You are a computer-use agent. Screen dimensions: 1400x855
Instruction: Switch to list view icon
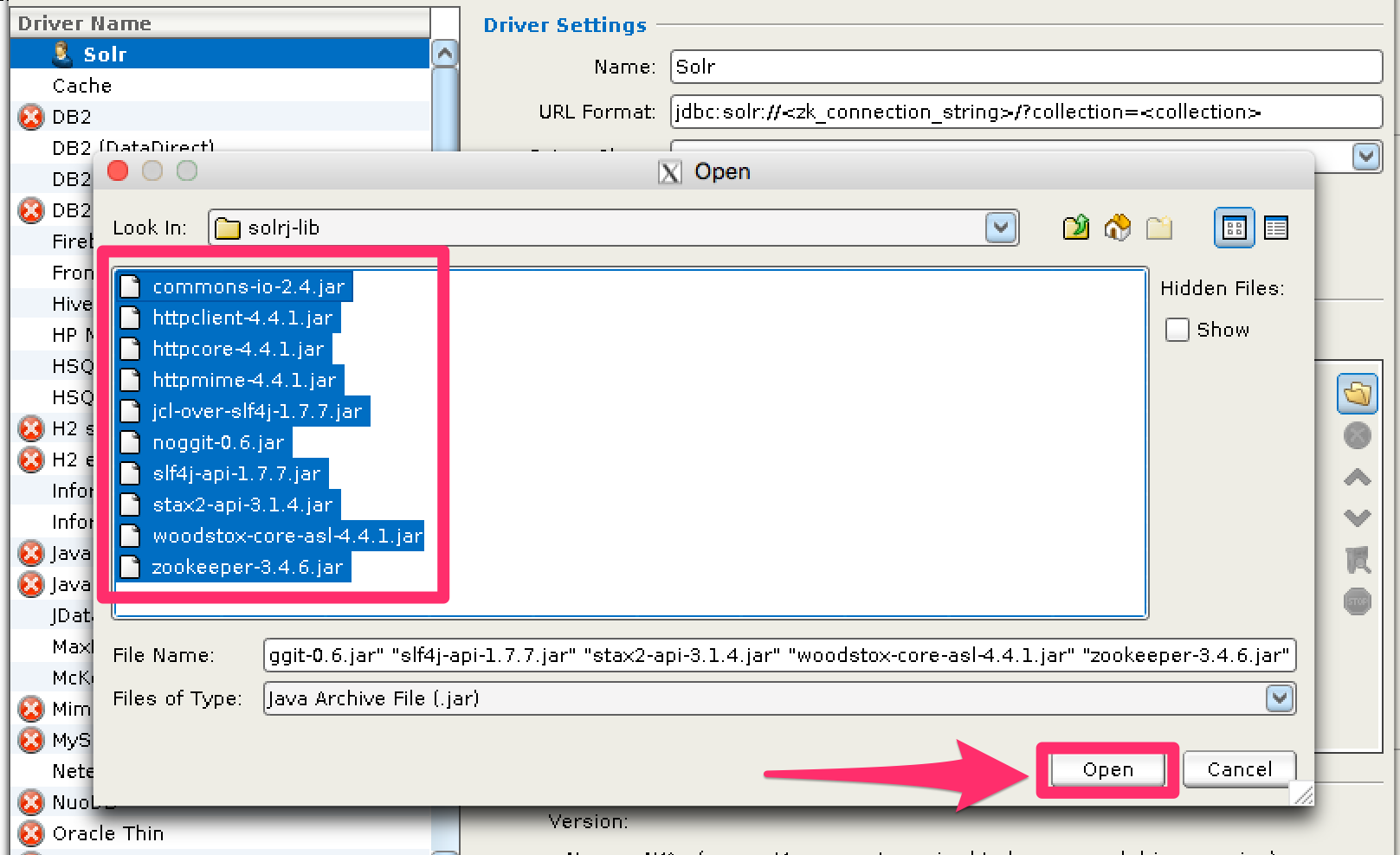coord(1234,228)
